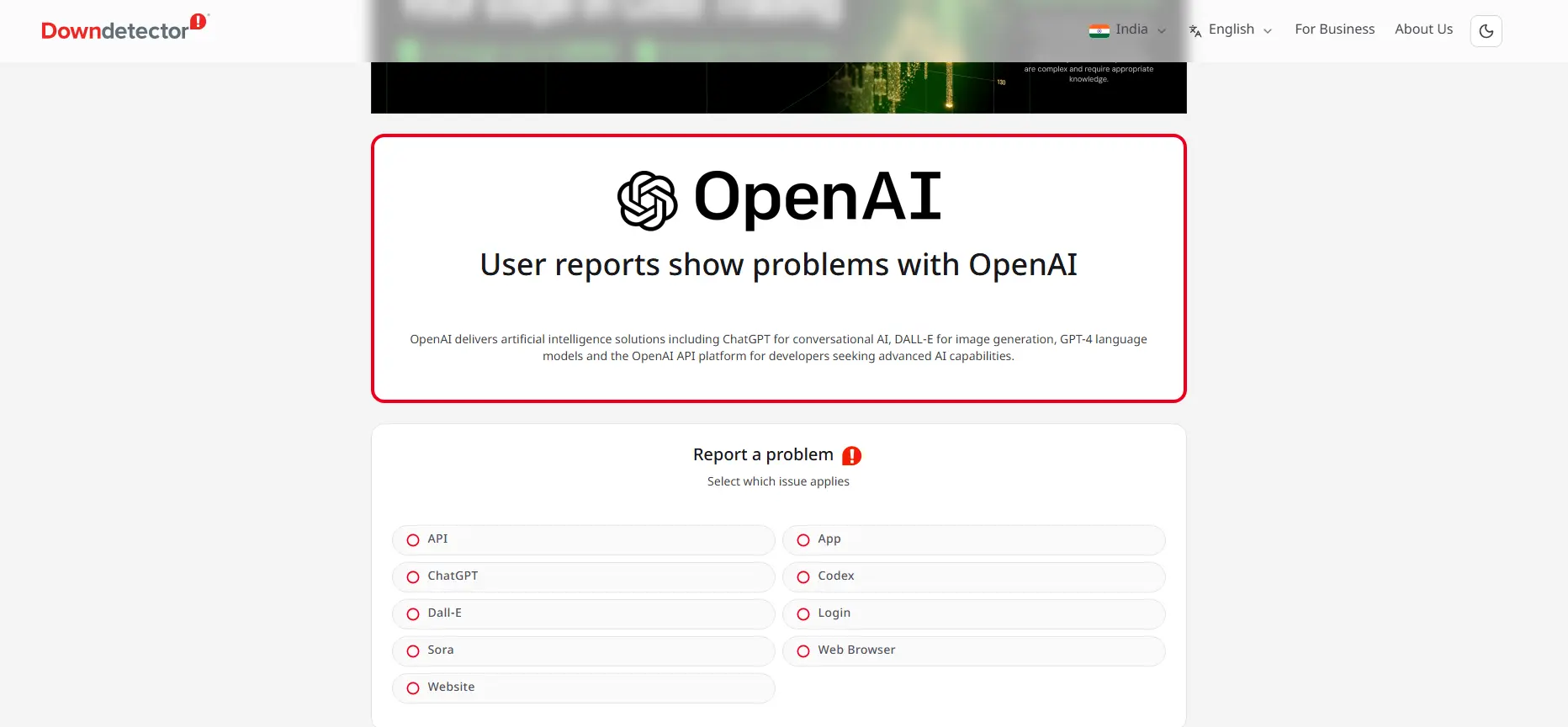Open the For Business page
1568x727 pixels.
[x=1335, y=29]
